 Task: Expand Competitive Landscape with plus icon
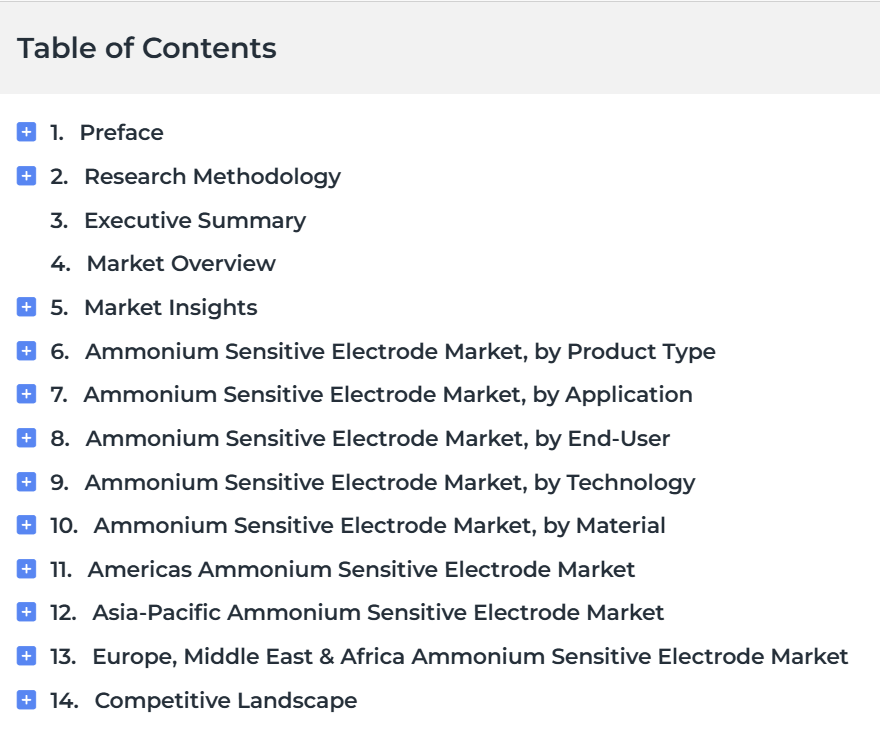tap(26, 700)
